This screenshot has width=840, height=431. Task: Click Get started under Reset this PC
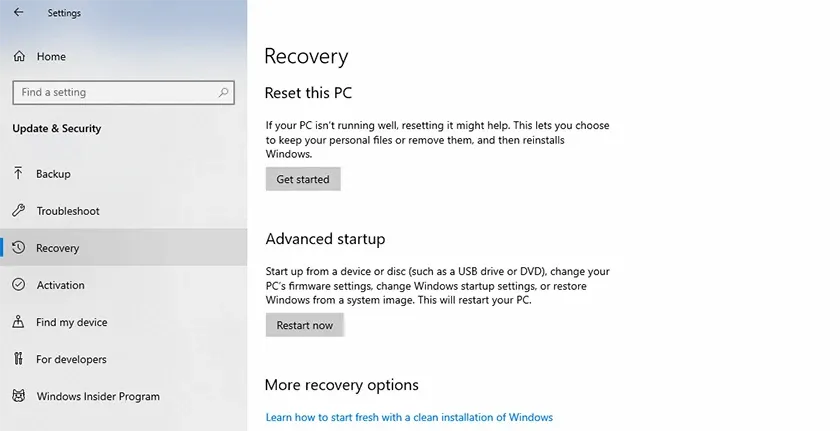(x=303, y=179)
